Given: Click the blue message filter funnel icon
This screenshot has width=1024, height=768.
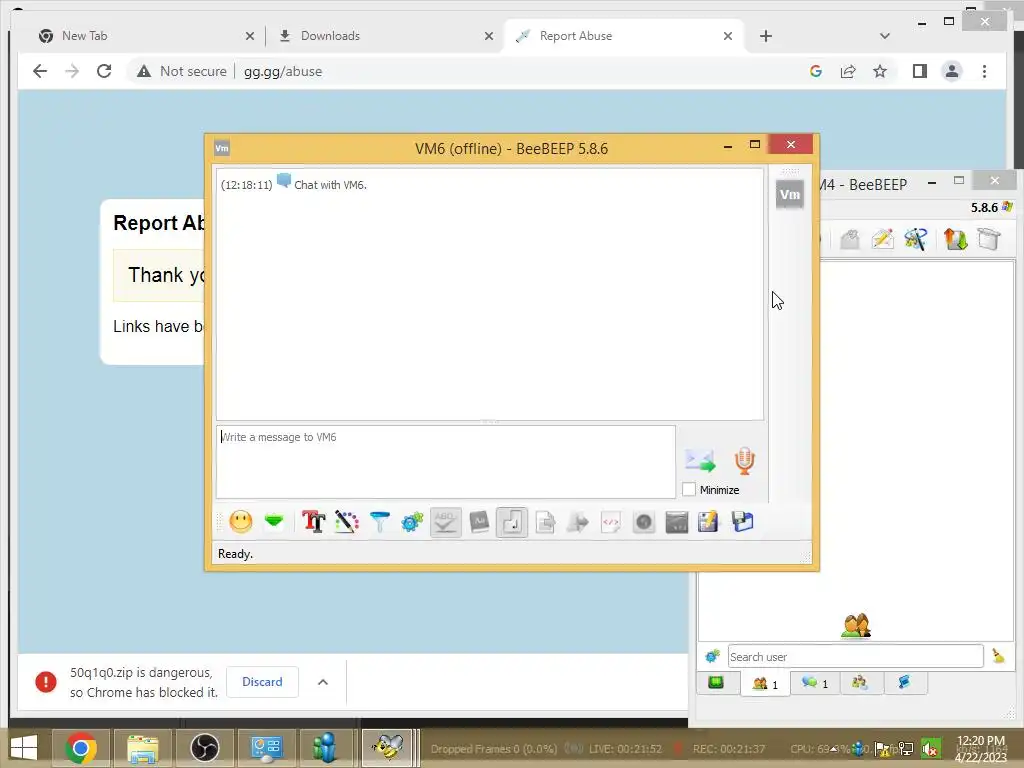Looking at the screenshot, I should pos(379,522).
